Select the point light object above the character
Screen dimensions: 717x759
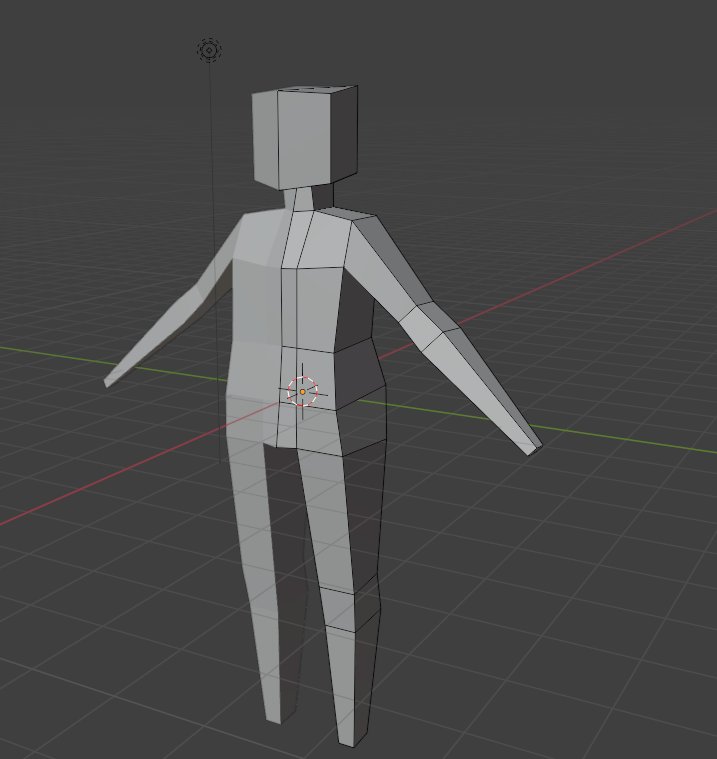(x=209, y=50)
